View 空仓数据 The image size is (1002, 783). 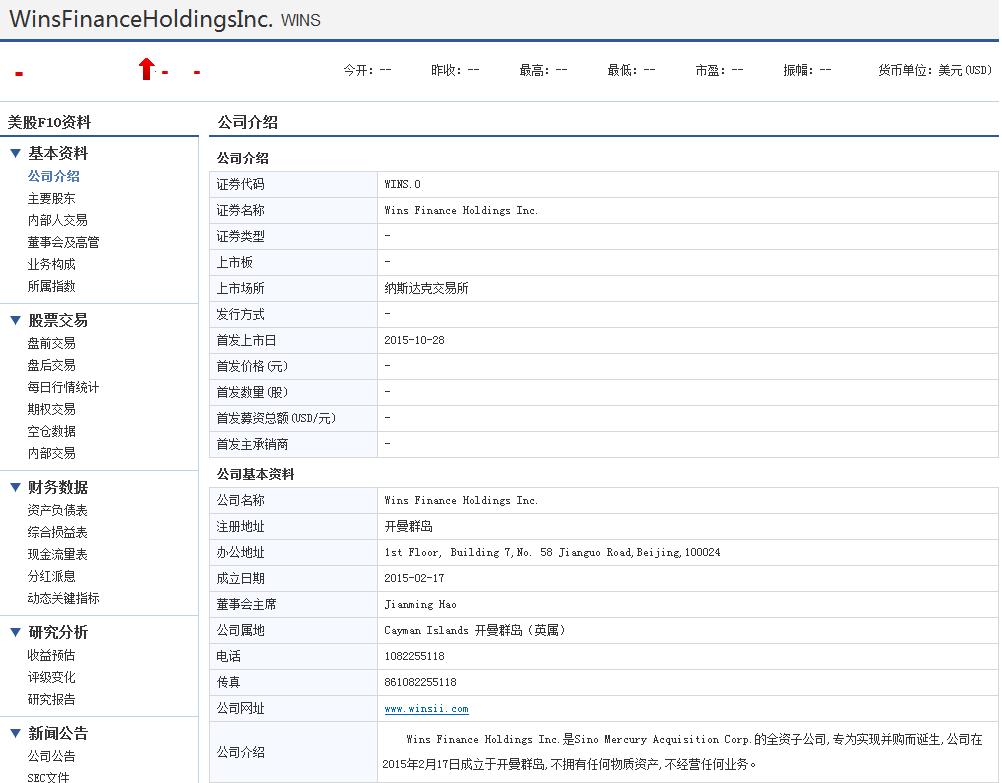point(51,431)
